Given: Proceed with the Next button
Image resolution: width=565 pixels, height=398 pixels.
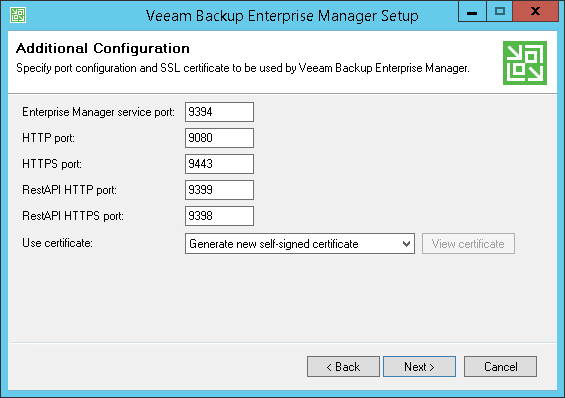Looking at the screenshot, I should click(419, 367).
